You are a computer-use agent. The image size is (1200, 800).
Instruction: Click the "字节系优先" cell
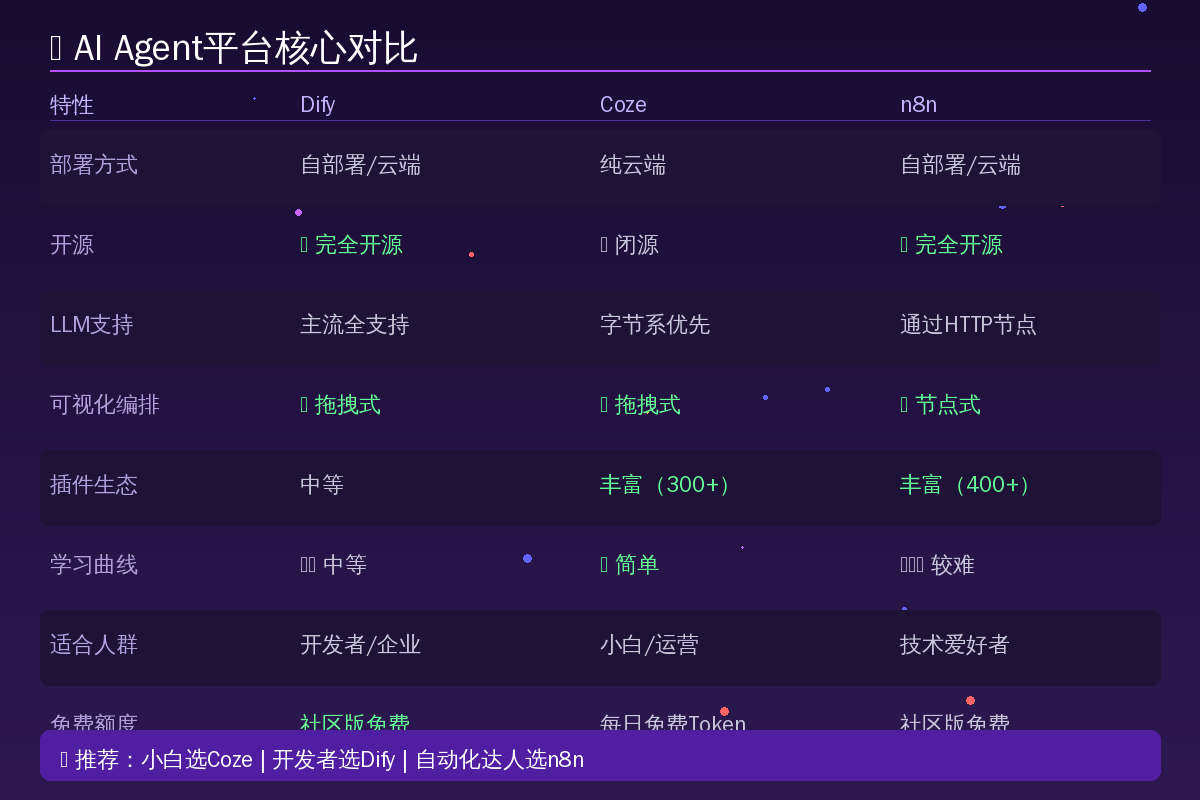click(655, 324)
